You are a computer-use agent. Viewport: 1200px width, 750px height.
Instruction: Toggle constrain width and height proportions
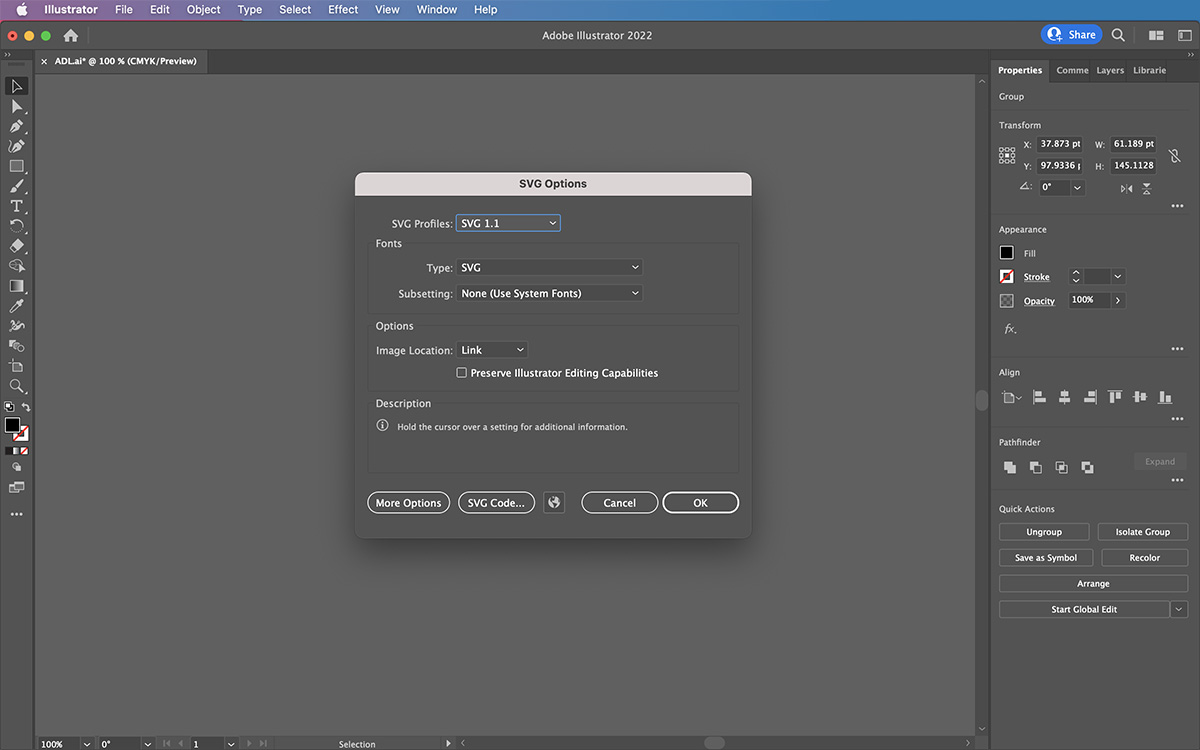[1174, 156]
